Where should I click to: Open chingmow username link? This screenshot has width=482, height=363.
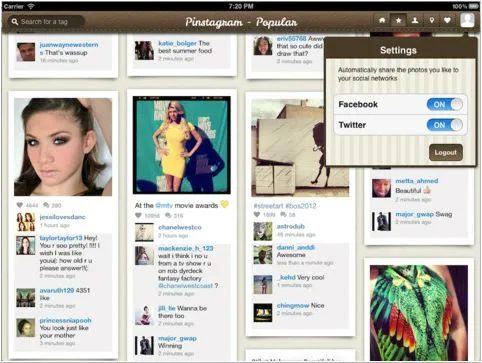[x=293, y=306]
